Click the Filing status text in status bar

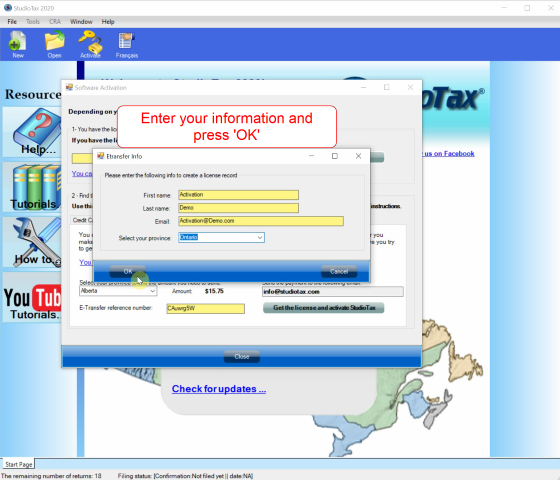pyautogui.click(x=185, y=476)
